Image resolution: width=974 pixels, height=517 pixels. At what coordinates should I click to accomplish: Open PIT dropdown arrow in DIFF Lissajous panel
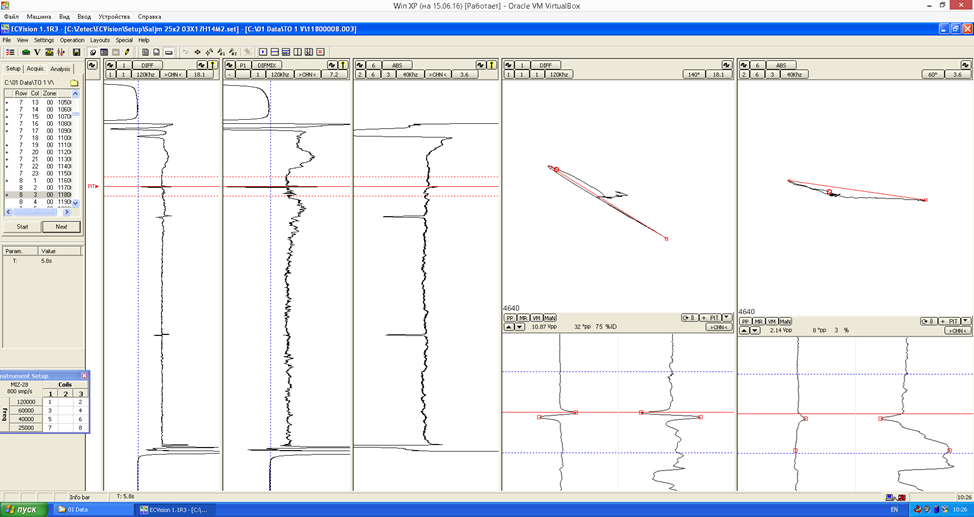[727, 318]
